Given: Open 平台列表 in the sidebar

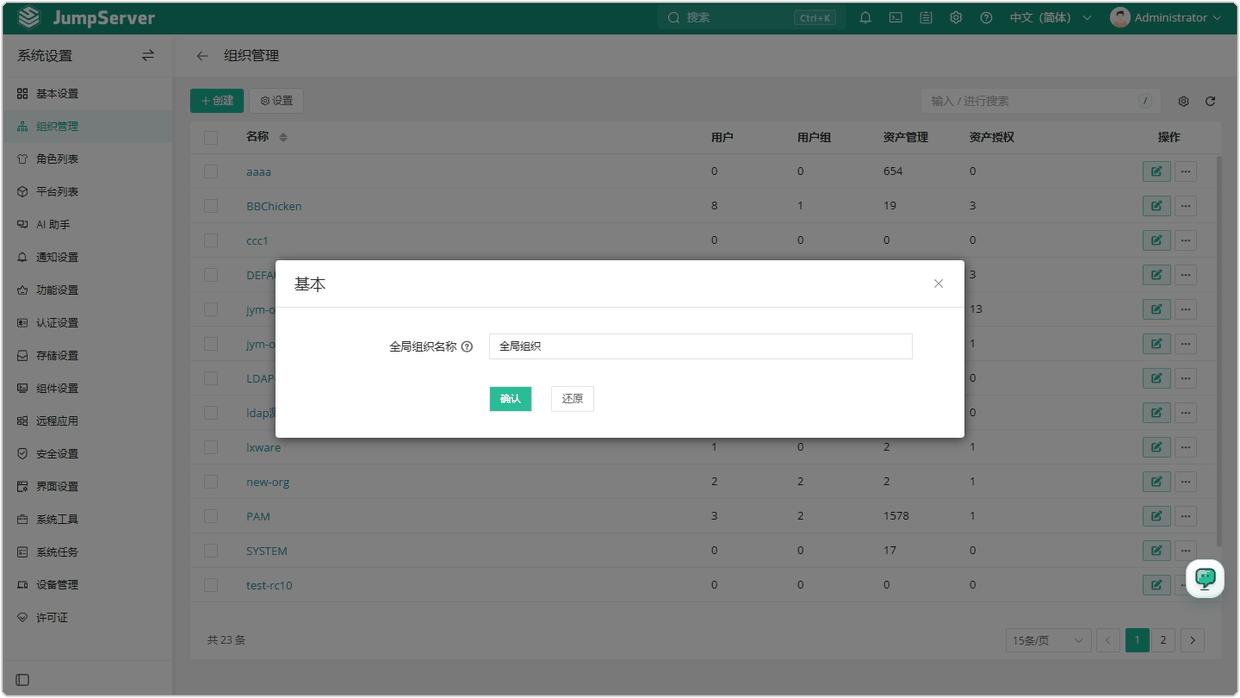Looking at the screenshot, I should tap(86, 192).
